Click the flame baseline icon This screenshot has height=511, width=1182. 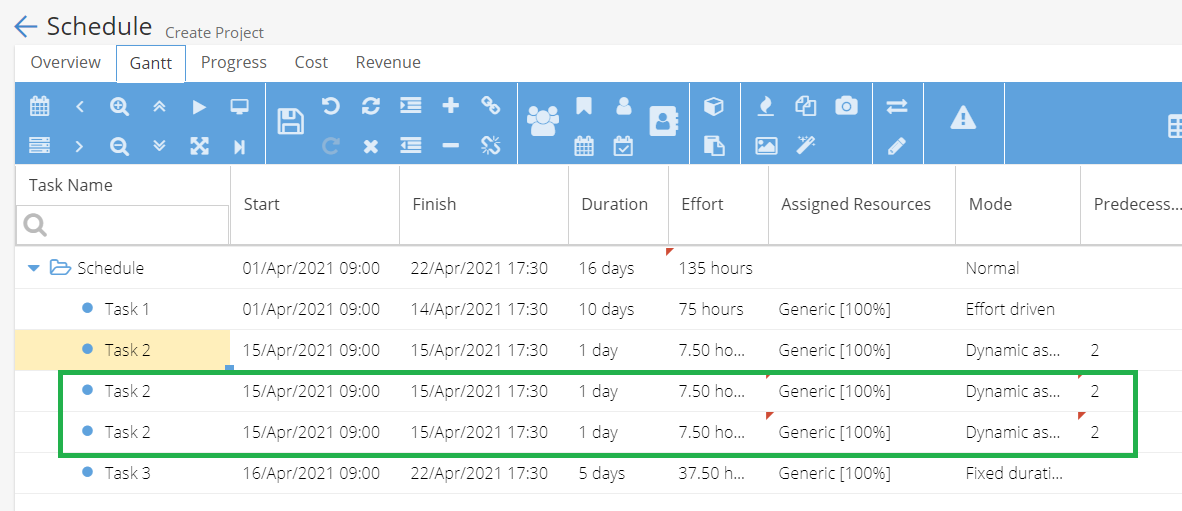pos(766,106)
